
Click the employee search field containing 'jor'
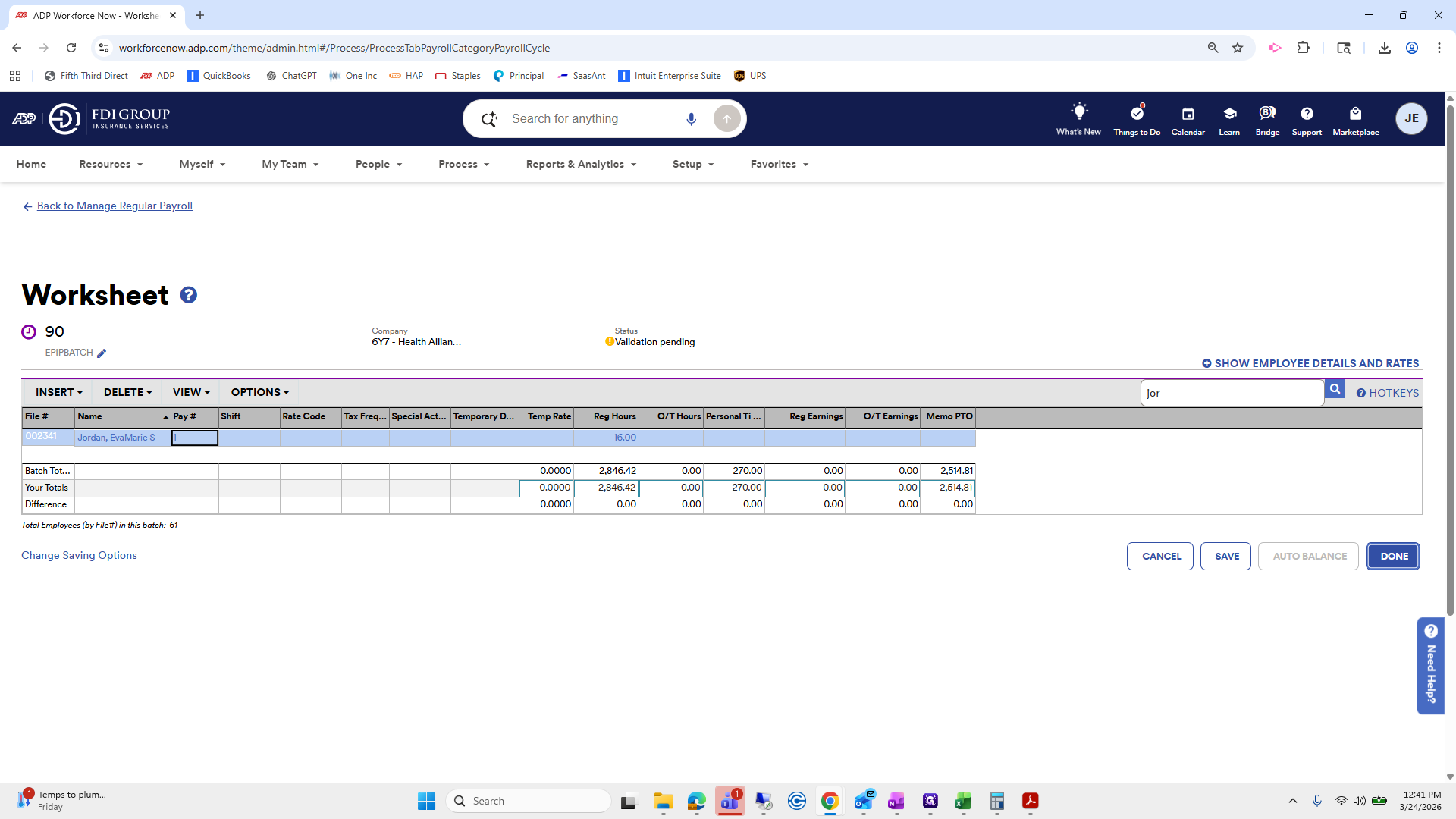point(1232,393)
